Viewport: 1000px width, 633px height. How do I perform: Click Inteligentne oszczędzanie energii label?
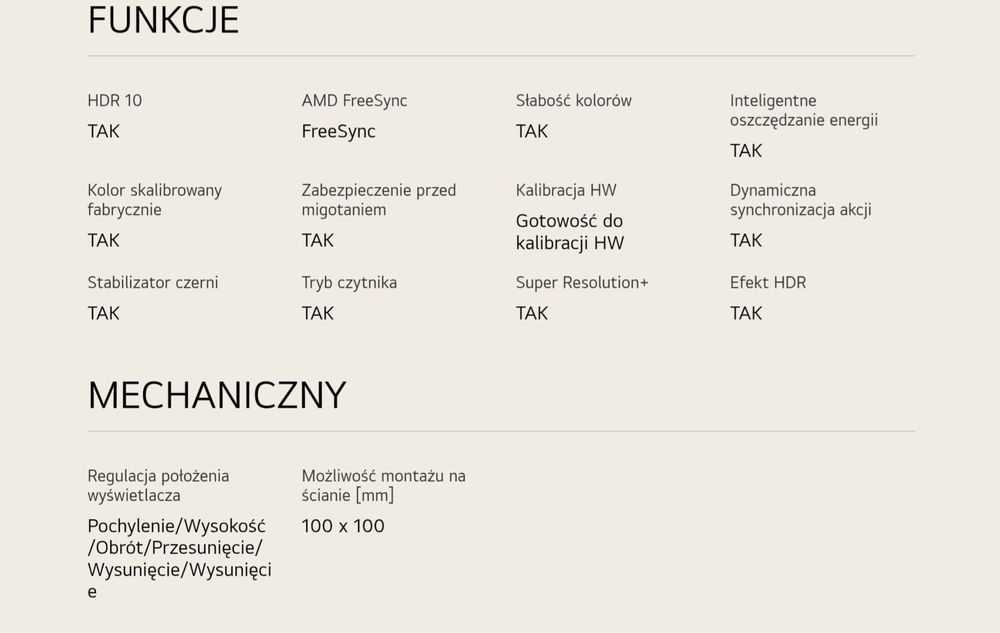[804, 110]
